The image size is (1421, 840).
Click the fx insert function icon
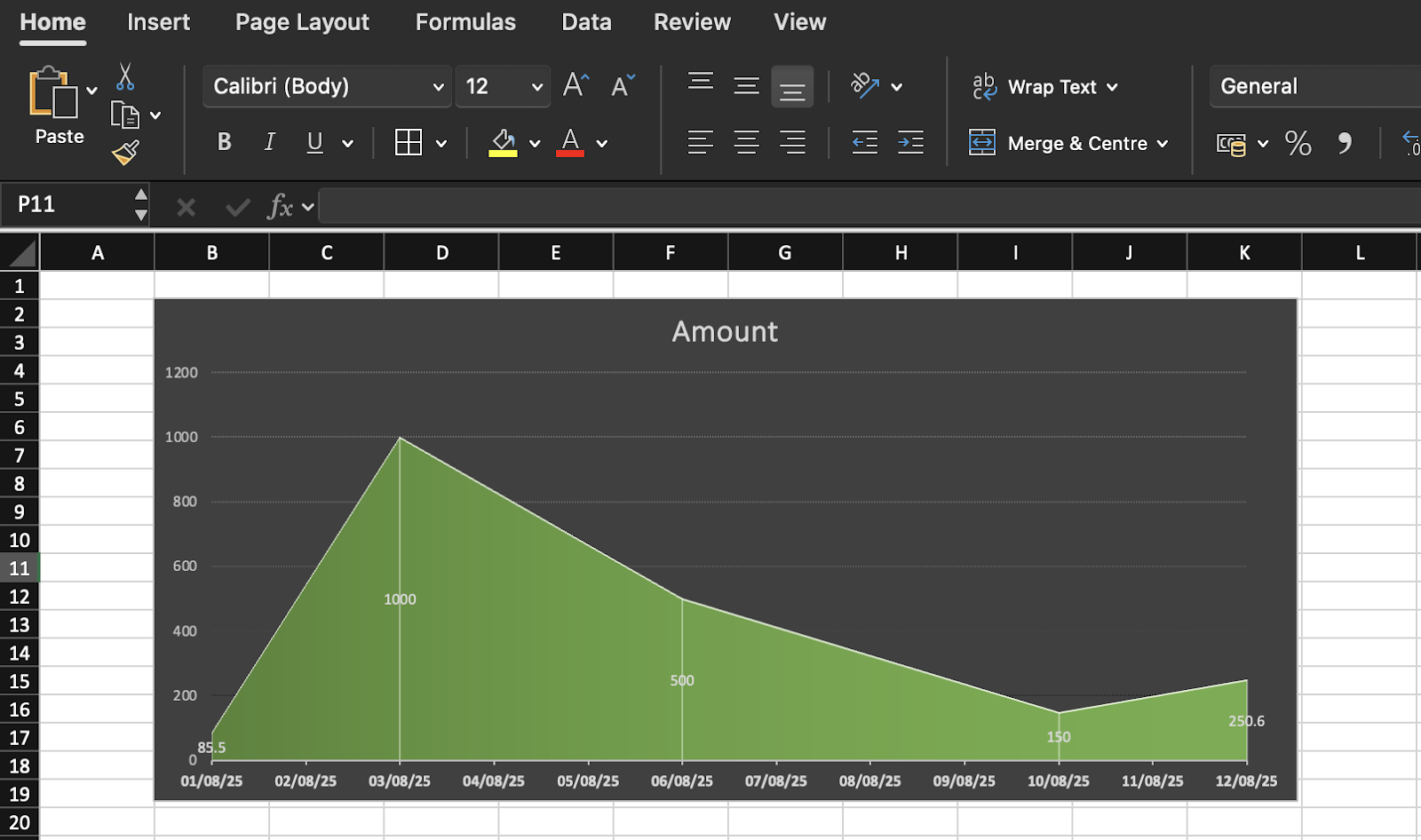(x=280, y=206)
